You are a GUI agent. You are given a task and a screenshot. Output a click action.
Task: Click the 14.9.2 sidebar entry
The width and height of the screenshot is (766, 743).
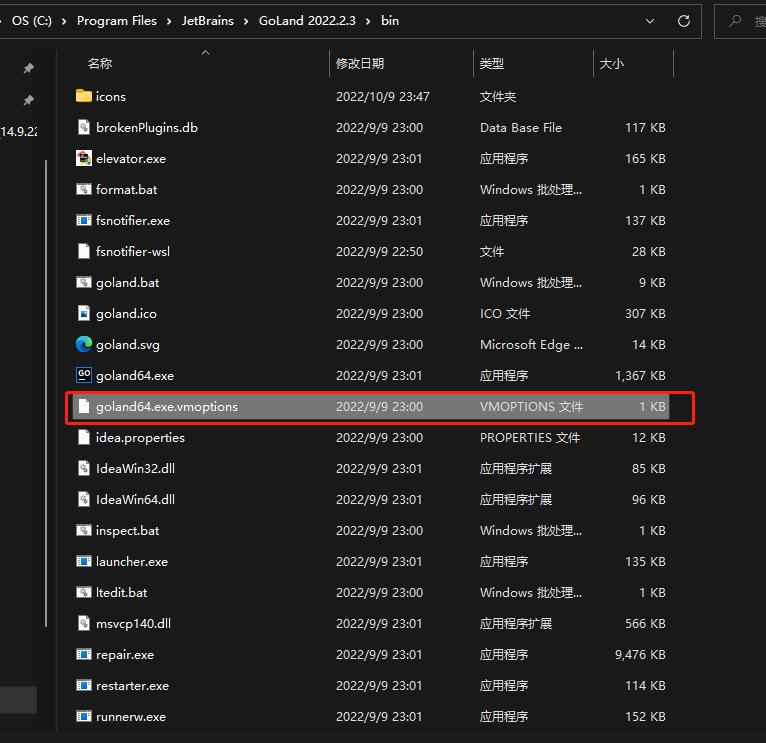coord(19,131)
